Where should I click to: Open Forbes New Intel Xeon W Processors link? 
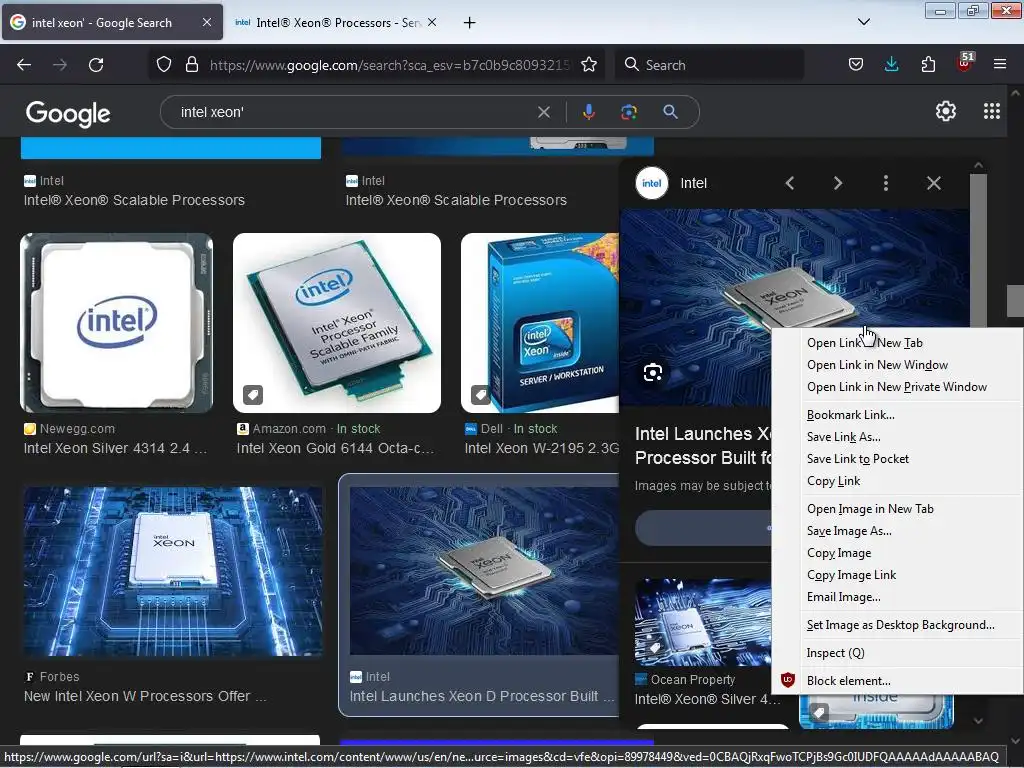[145, 697]
